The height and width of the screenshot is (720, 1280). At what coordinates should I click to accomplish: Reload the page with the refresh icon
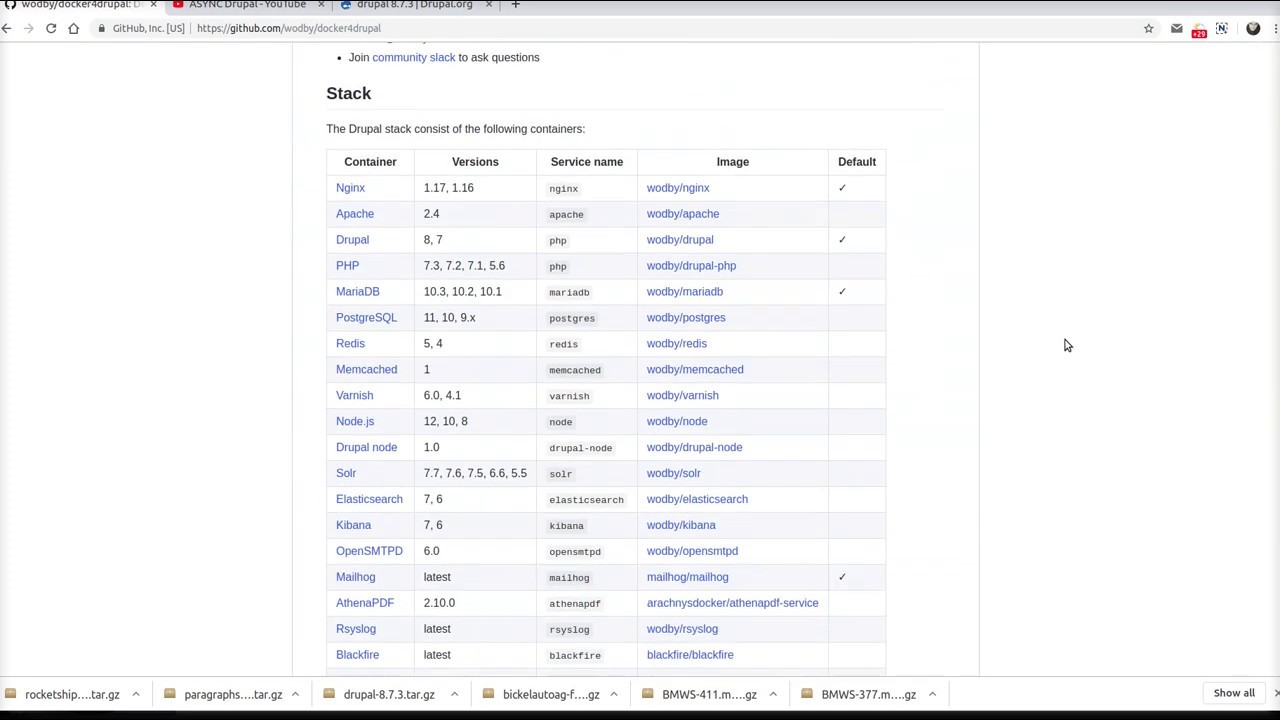pyautogui.click(x=51, y=28)
